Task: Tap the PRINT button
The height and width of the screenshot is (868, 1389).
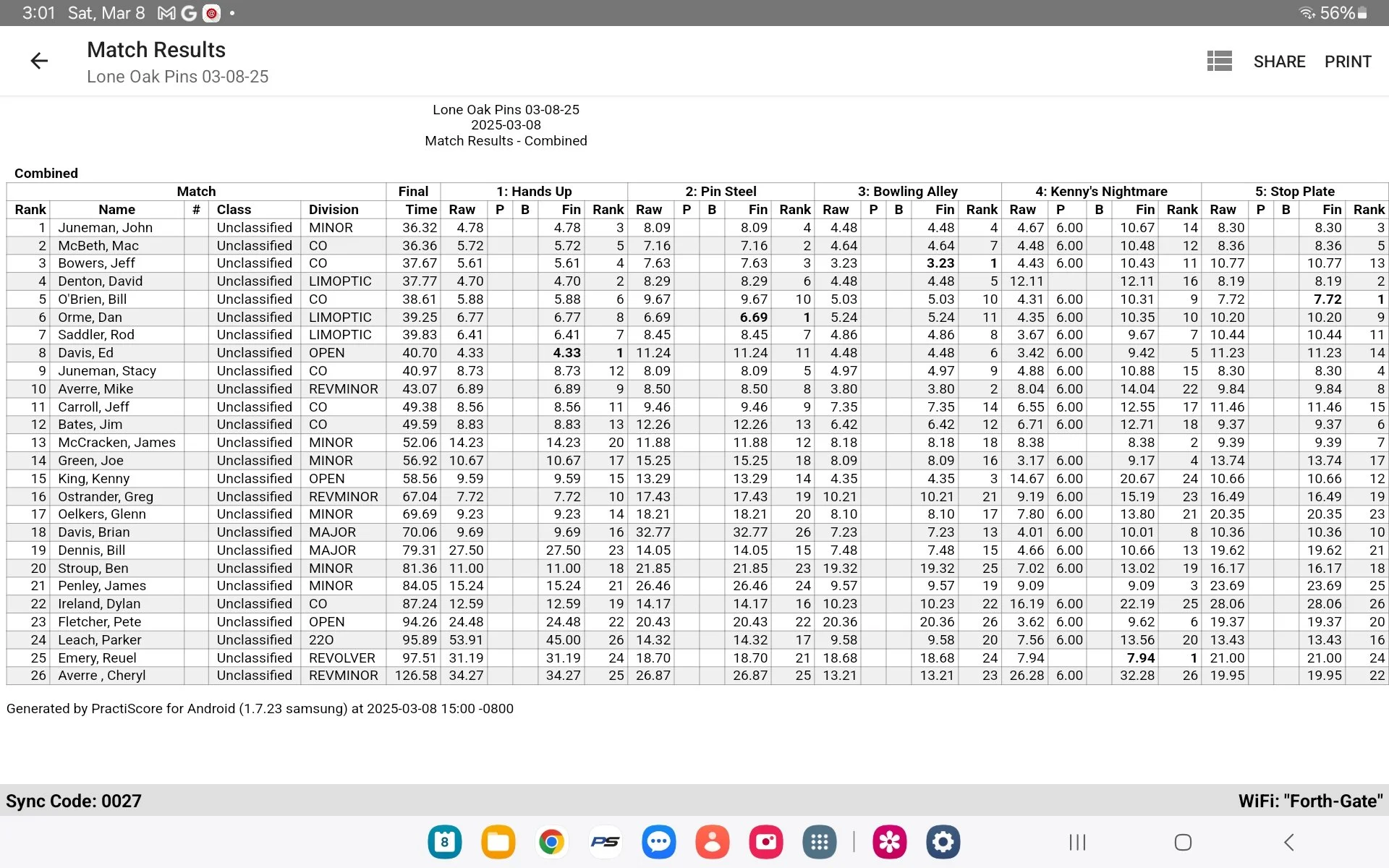Action: coord(1348,61)
